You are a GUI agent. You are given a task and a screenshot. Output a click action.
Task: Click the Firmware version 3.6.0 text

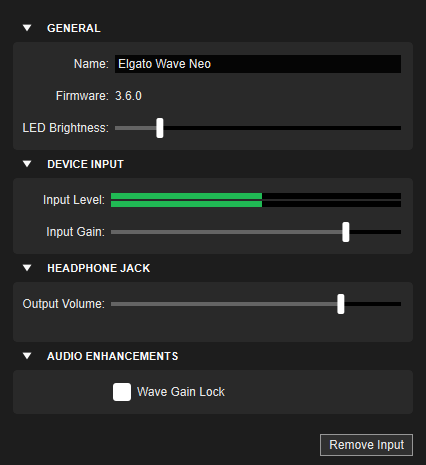pyautogui.click(x=128, y=96)
